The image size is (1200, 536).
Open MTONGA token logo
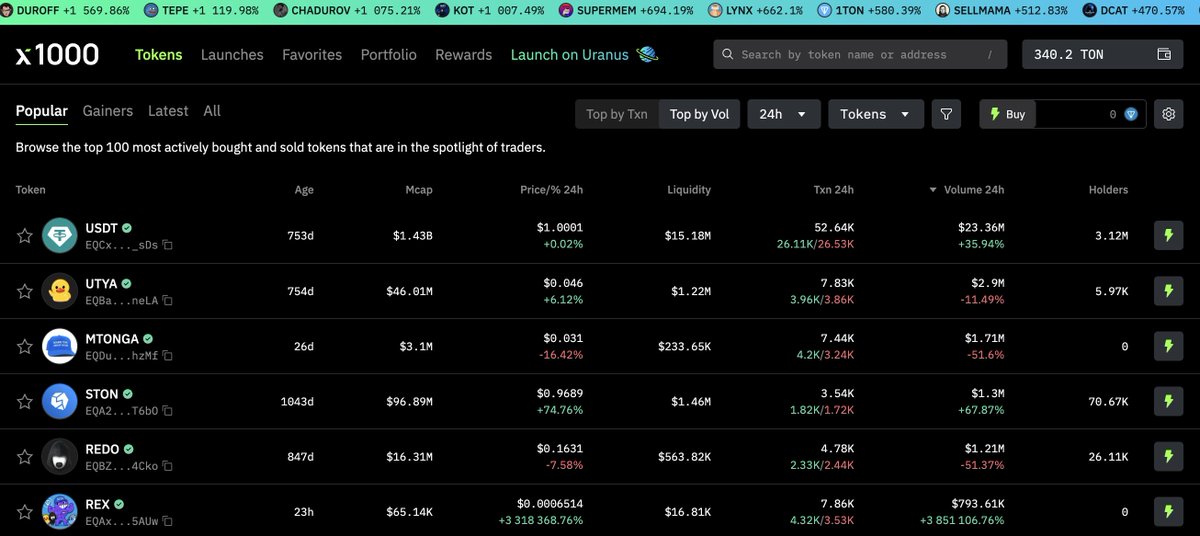[60, 346]
